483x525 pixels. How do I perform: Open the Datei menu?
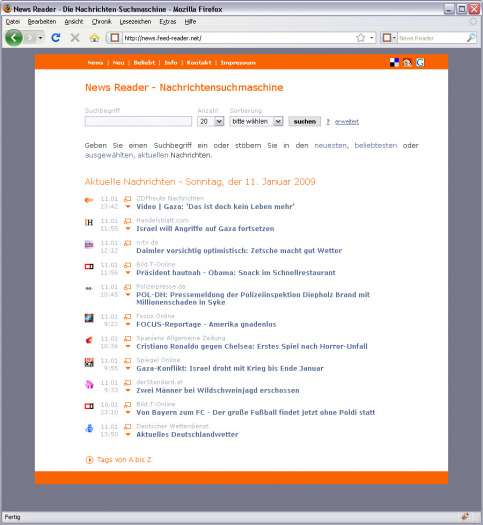point(13,22)
